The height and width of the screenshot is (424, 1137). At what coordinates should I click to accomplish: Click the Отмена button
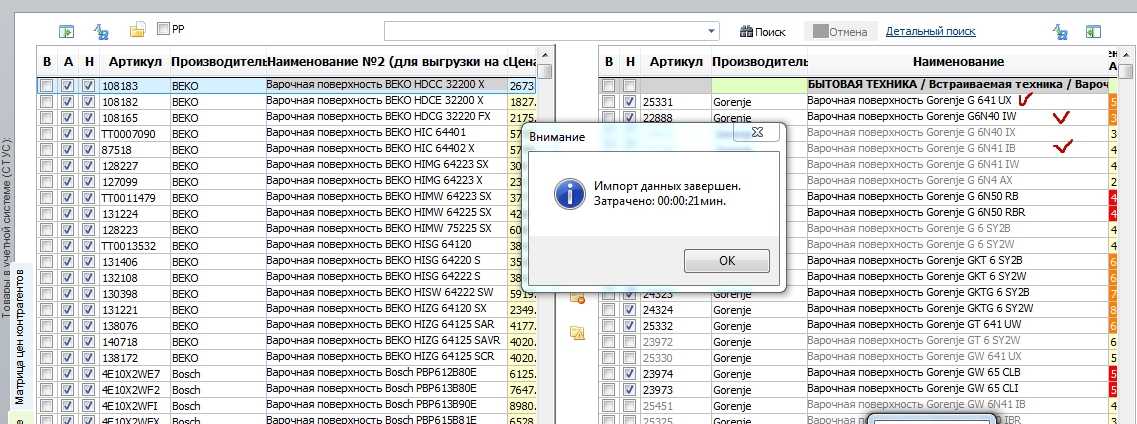[x=840, y=32]
